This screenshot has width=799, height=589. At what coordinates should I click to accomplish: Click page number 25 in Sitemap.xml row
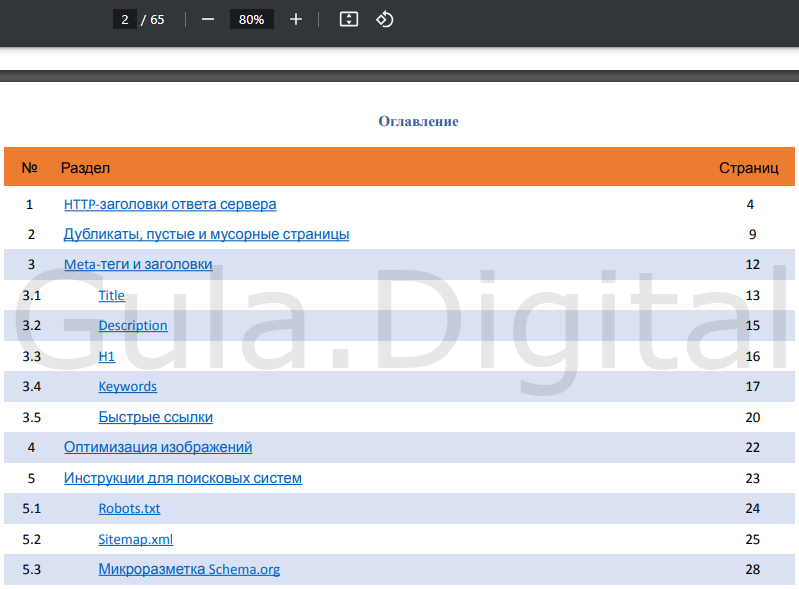(753, 540)
